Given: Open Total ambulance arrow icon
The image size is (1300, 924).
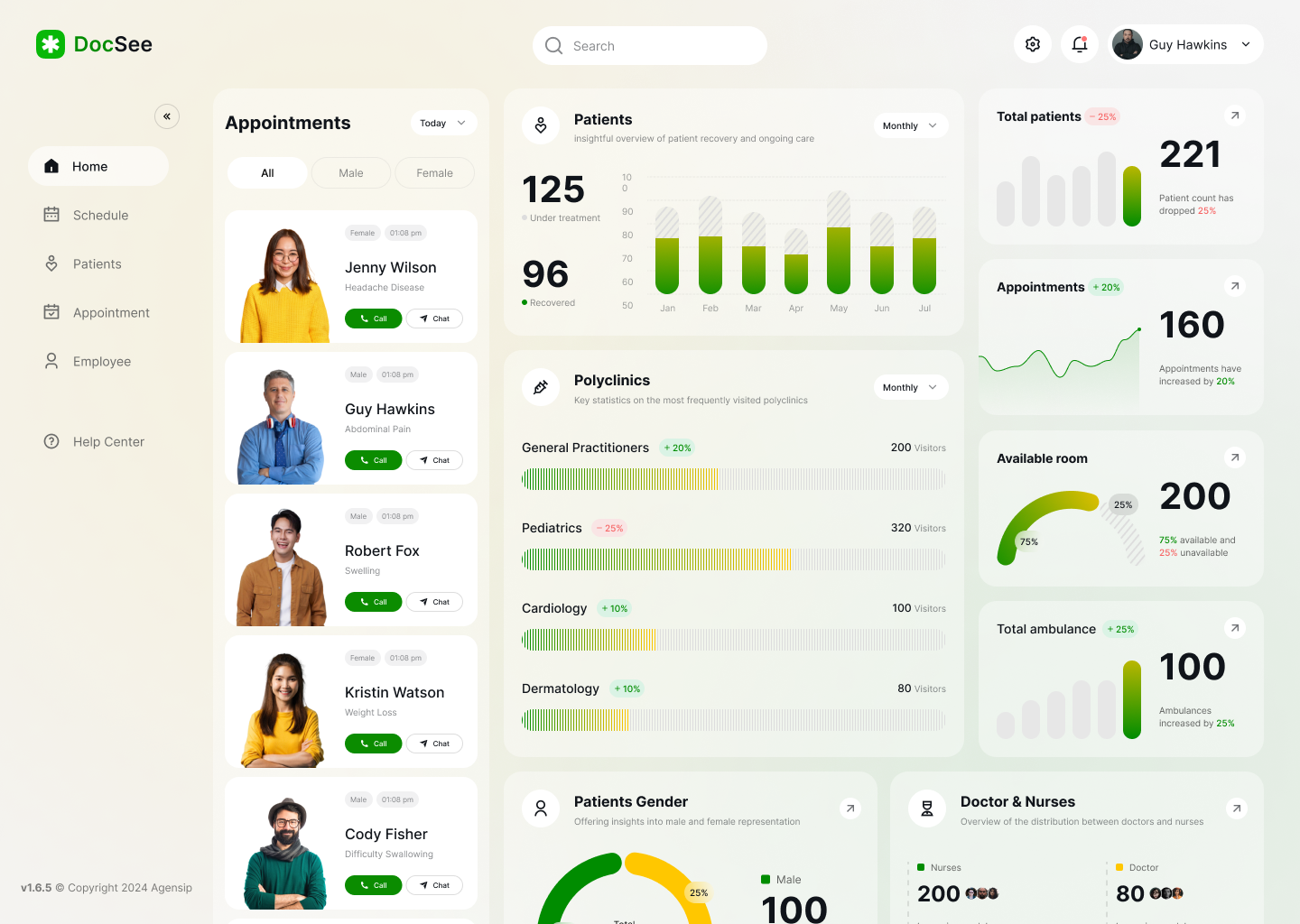Looking at the screenshot, I should tap(1235, 628).
